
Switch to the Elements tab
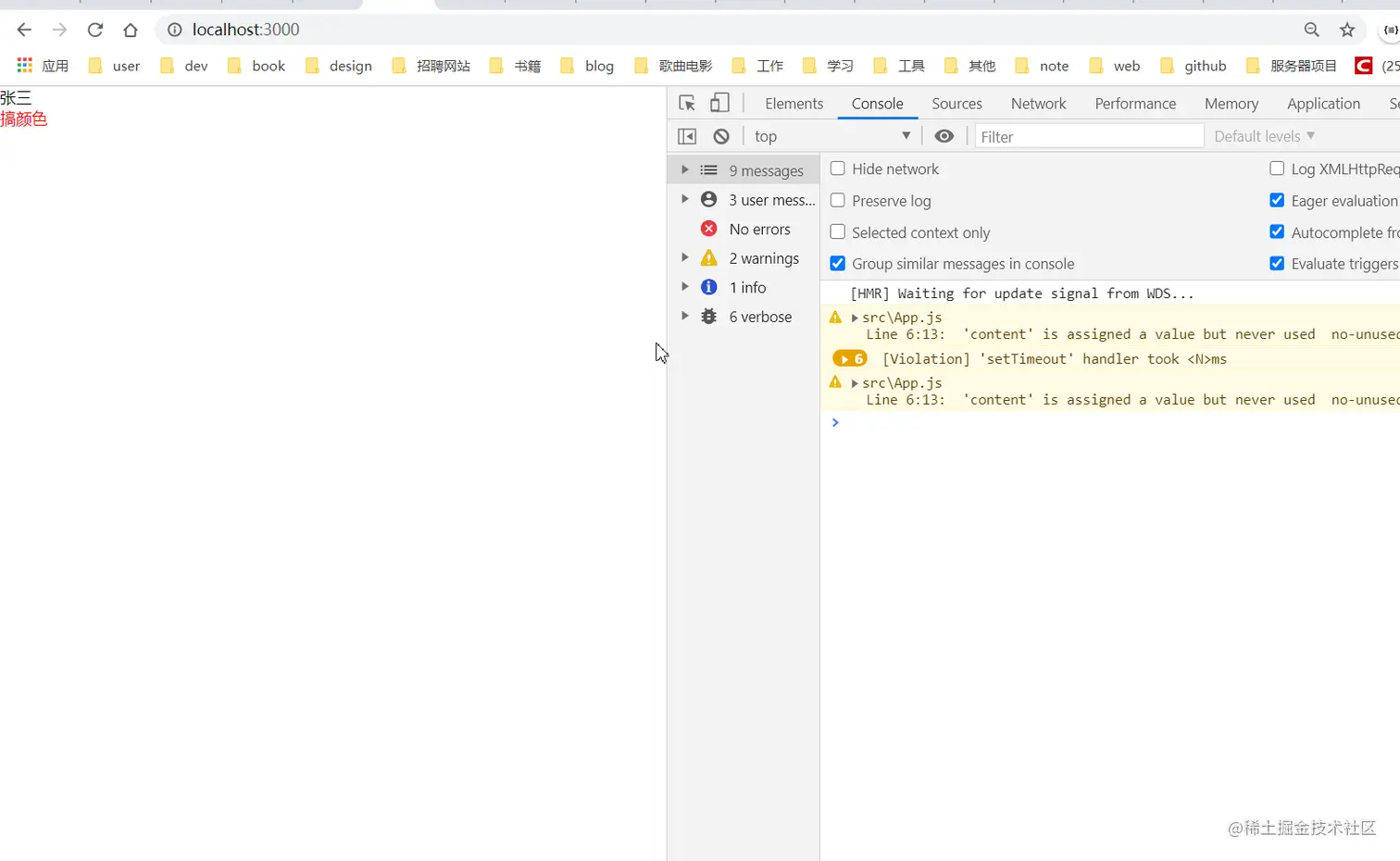794,104
